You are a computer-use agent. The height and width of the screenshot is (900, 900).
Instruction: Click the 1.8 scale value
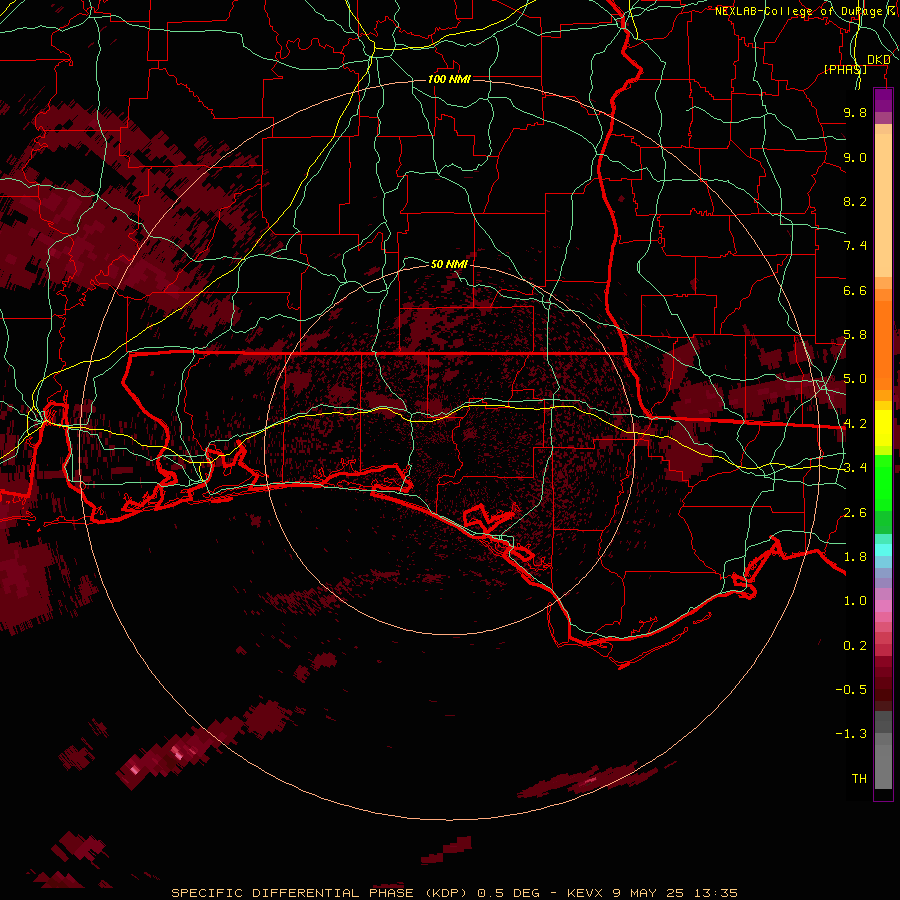(855, 557)
